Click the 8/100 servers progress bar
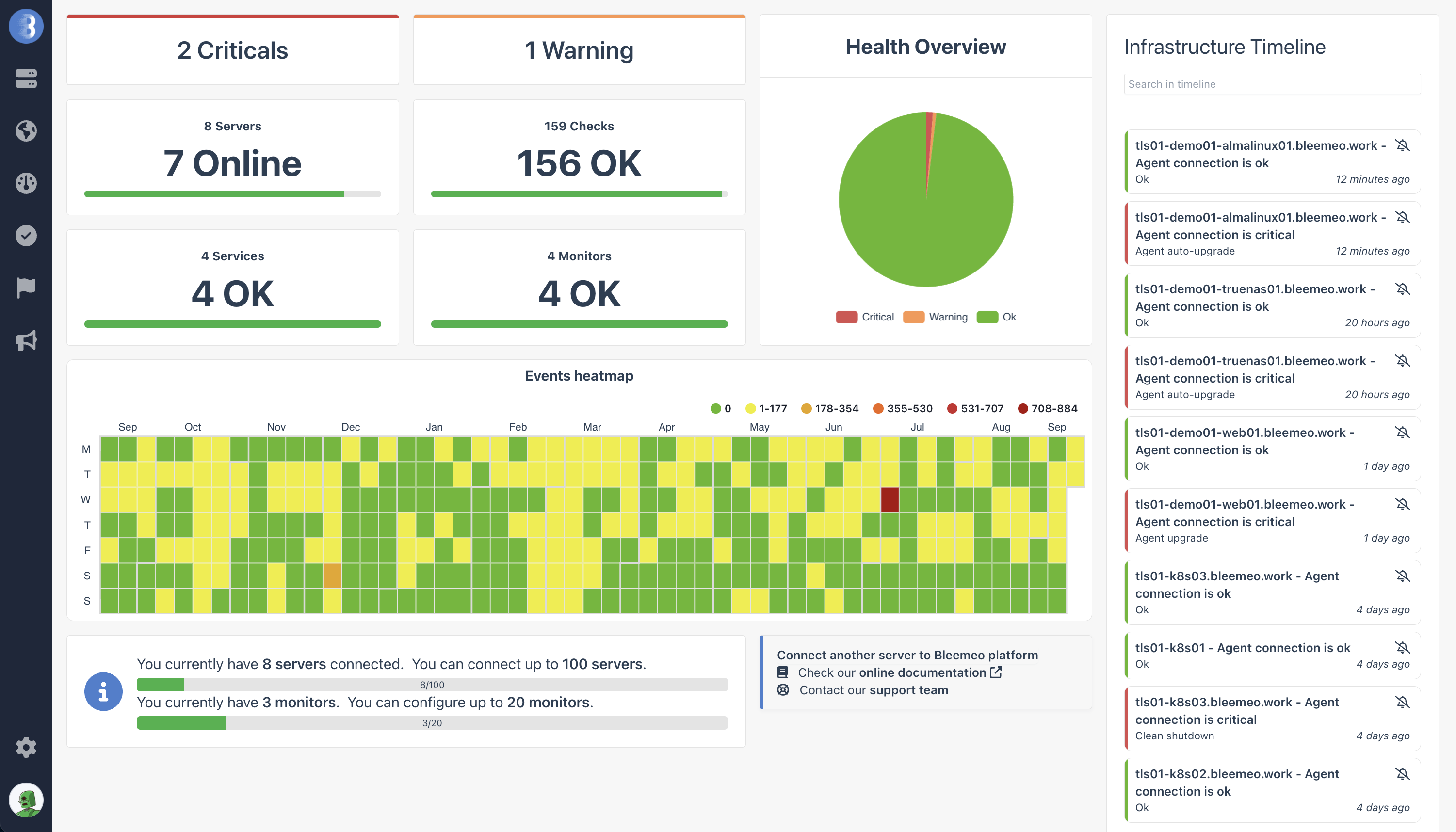Viewport: 1456px width, 832px height. click(x=432, y=685)
